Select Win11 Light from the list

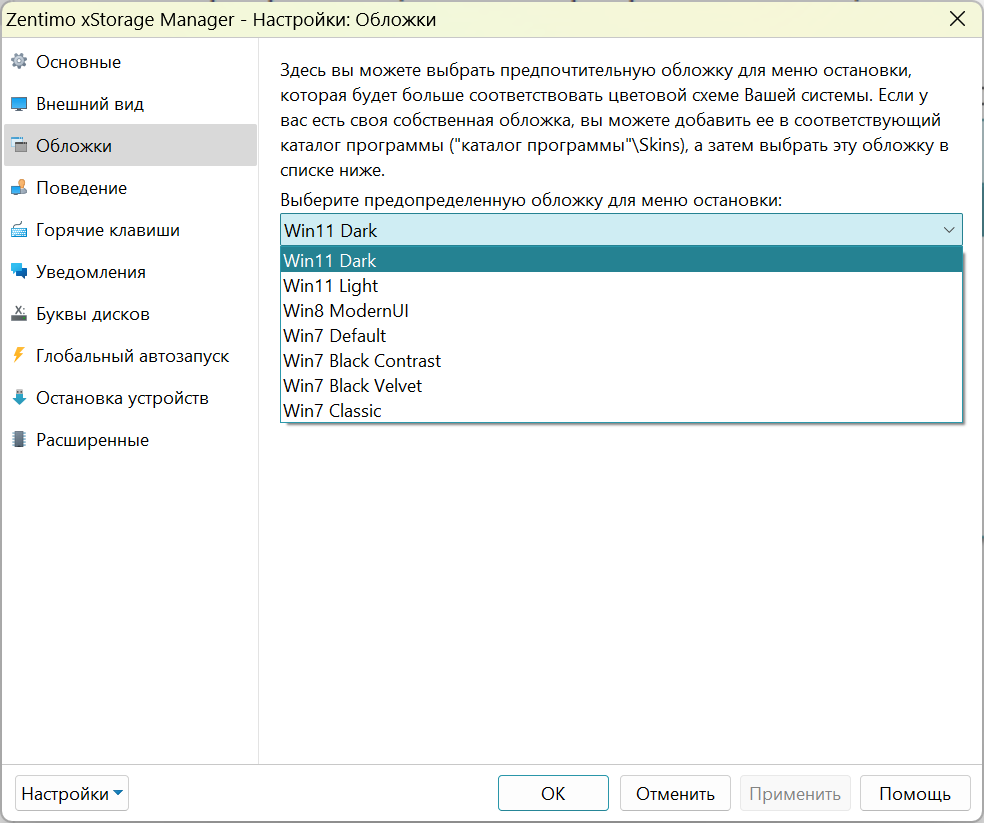(621, 286)
